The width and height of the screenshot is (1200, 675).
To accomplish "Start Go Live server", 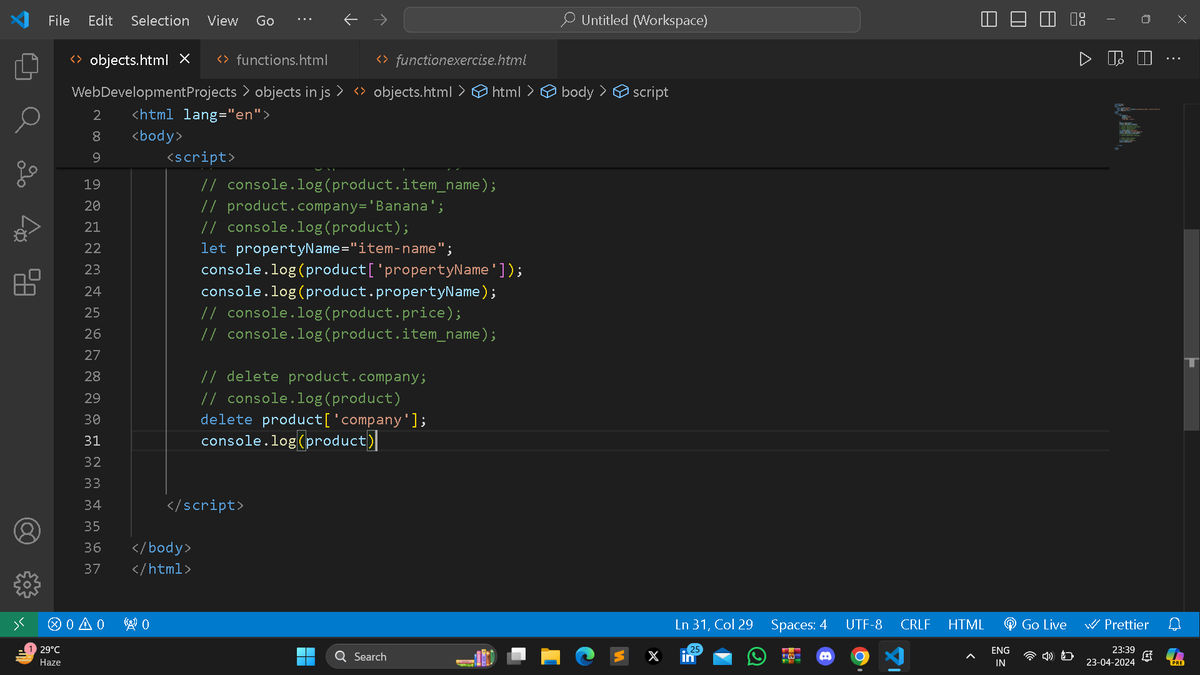I will [1034, 624].
